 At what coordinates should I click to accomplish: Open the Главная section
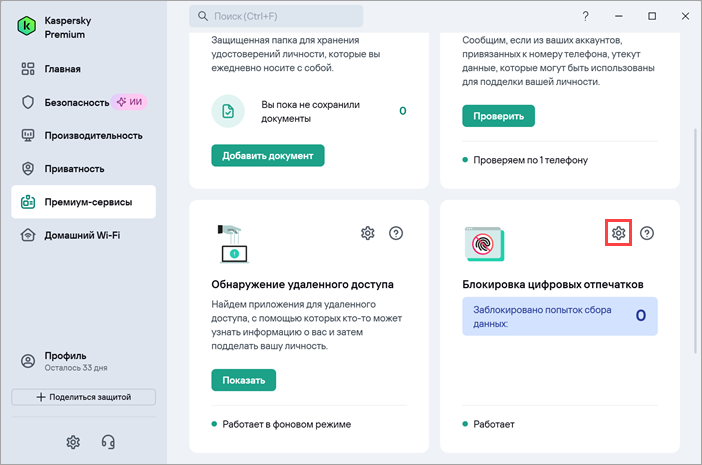tap(62, 69)
